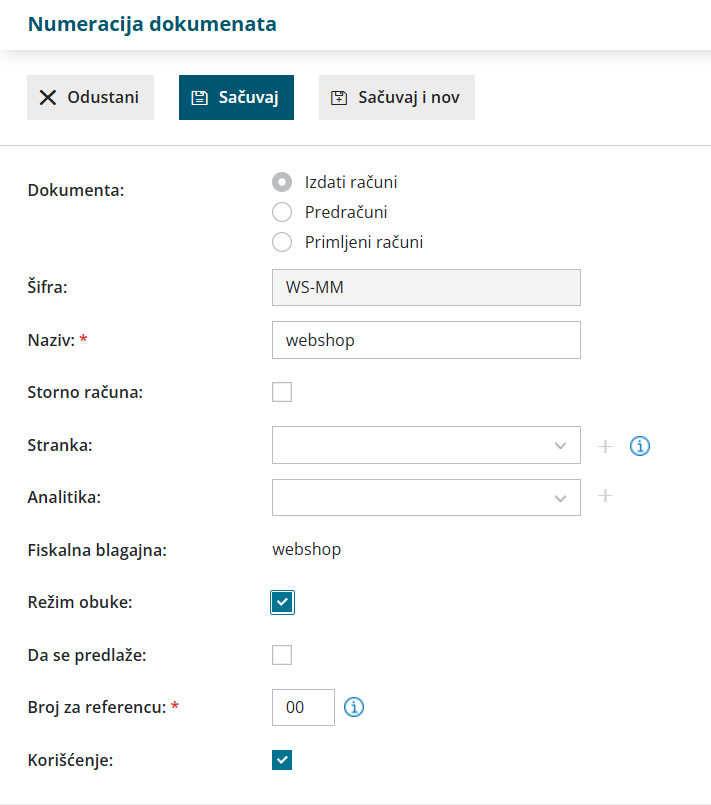
Task: Click the info icon next to Stranka
Action: (x=640, y=446)
